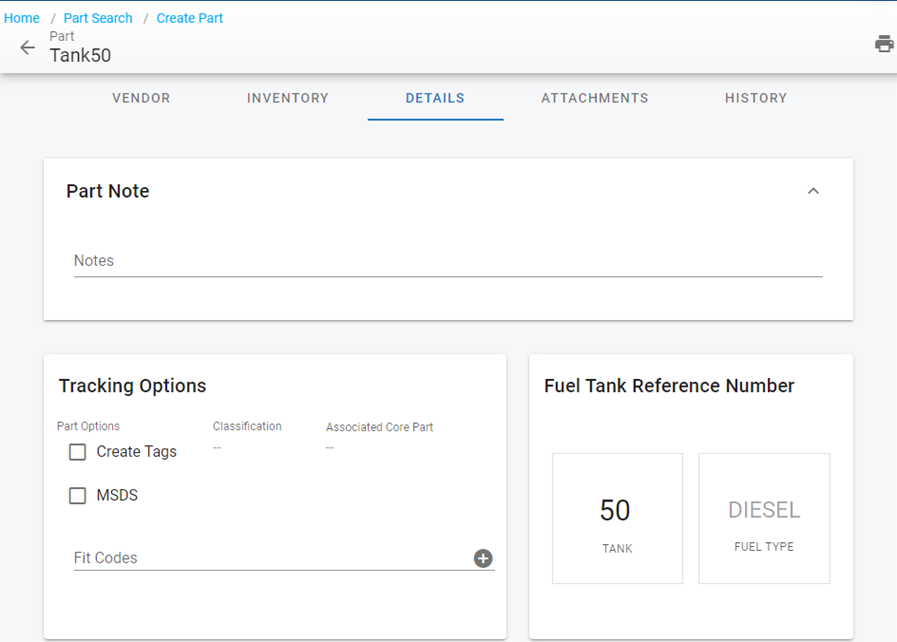Switch to the Vendor tab
The image size is (897, 642).
pos(141,98)
